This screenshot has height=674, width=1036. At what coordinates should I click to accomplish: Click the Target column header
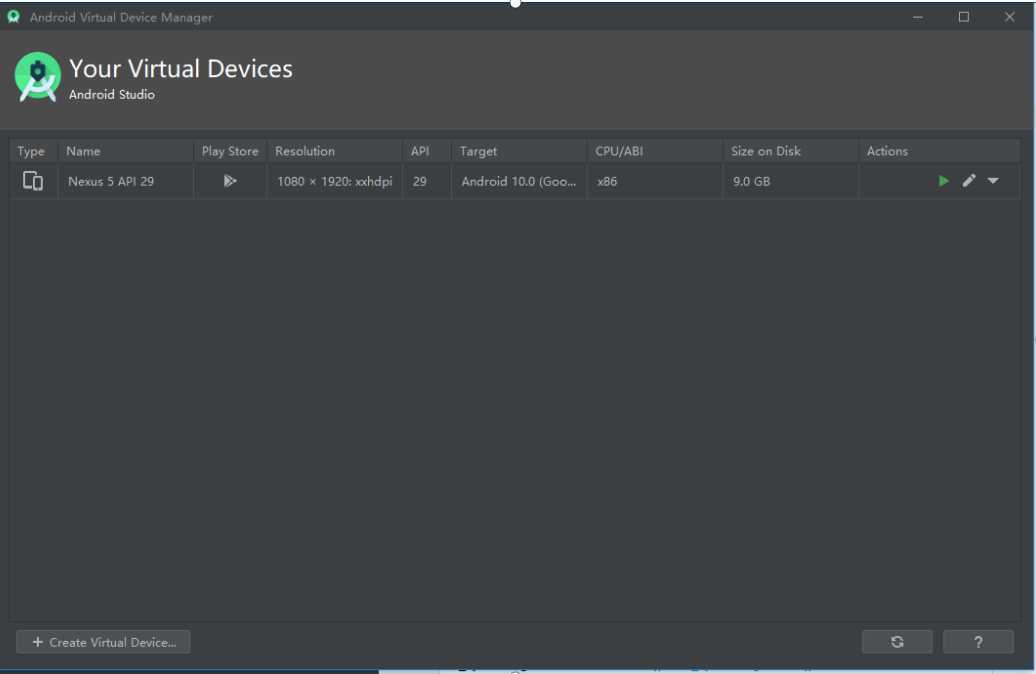tap(478, 151)
